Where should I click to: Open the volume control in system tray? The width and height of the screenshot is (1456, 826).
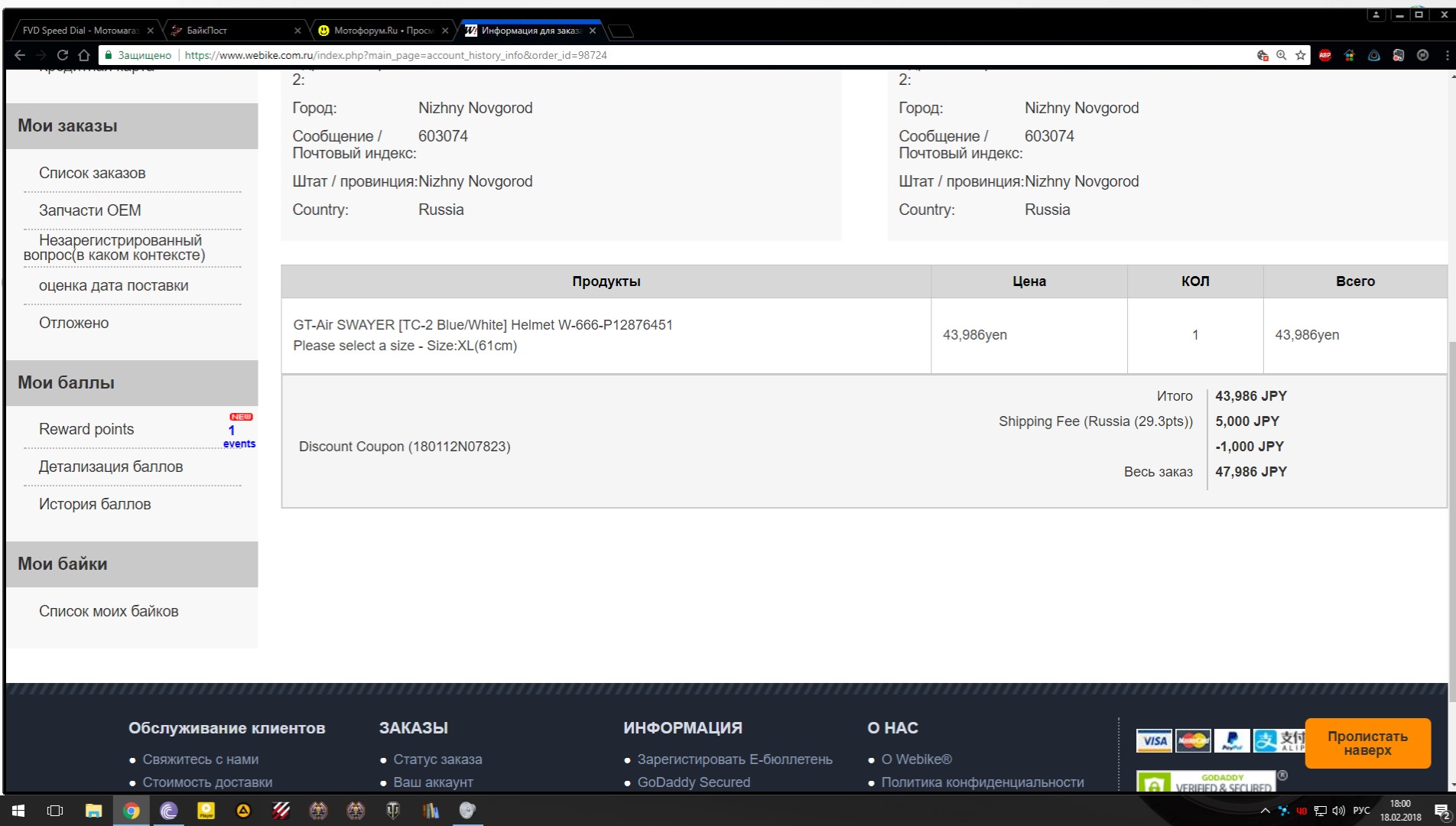1338,811
